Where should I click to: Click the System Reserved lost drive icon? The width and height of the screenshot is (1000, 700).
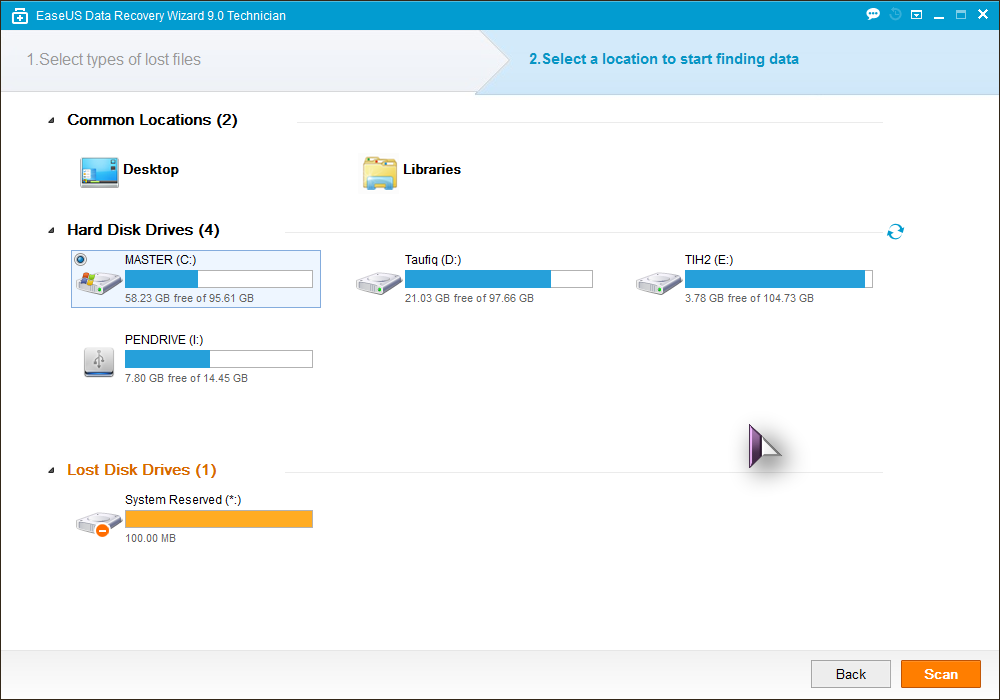(99, 523)
